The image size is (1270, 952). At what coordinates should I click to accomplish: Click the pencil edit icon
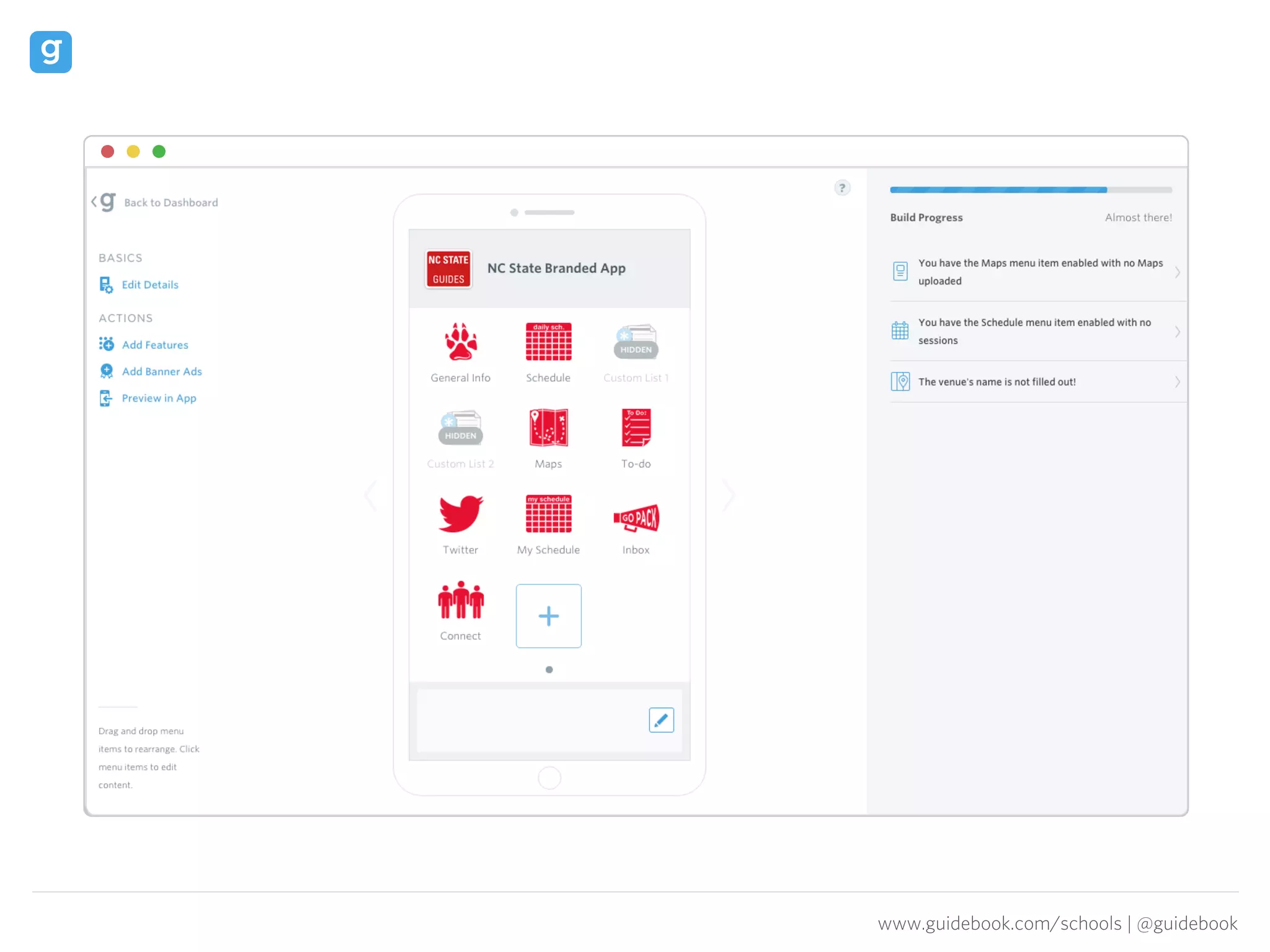pos(661,720)
